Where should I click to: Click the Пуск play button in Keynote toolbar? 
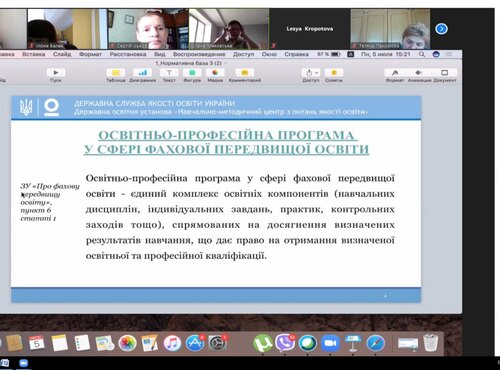pos(56,73)
